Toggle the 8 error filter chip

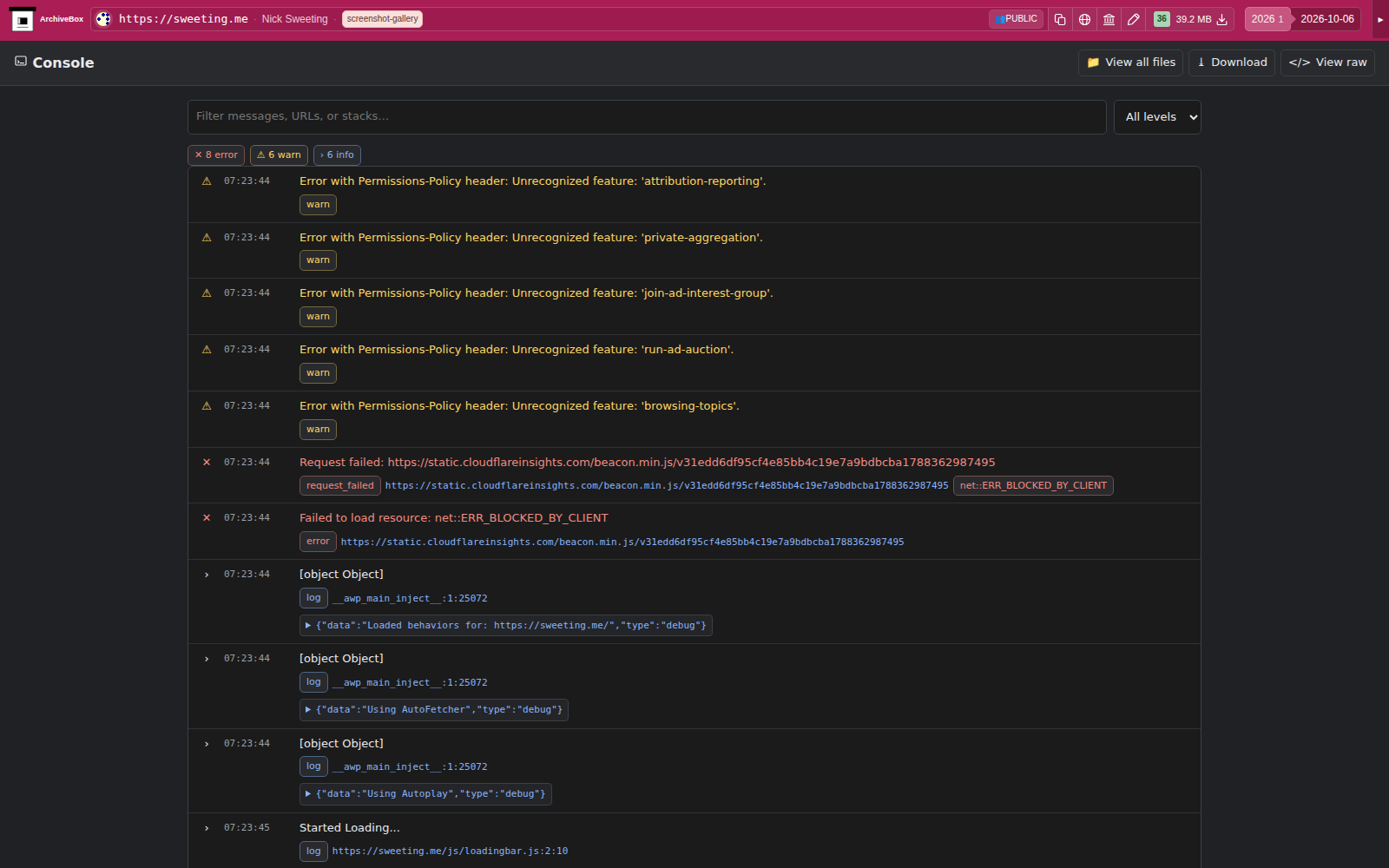216,155
